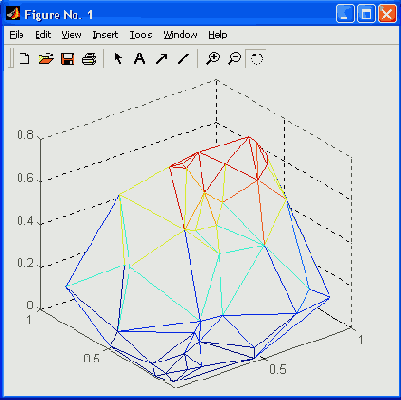This screenshot has width=401, height=400.
Task: Click the 0.2 z-axis tick label
Action: (x=25, y=263)
